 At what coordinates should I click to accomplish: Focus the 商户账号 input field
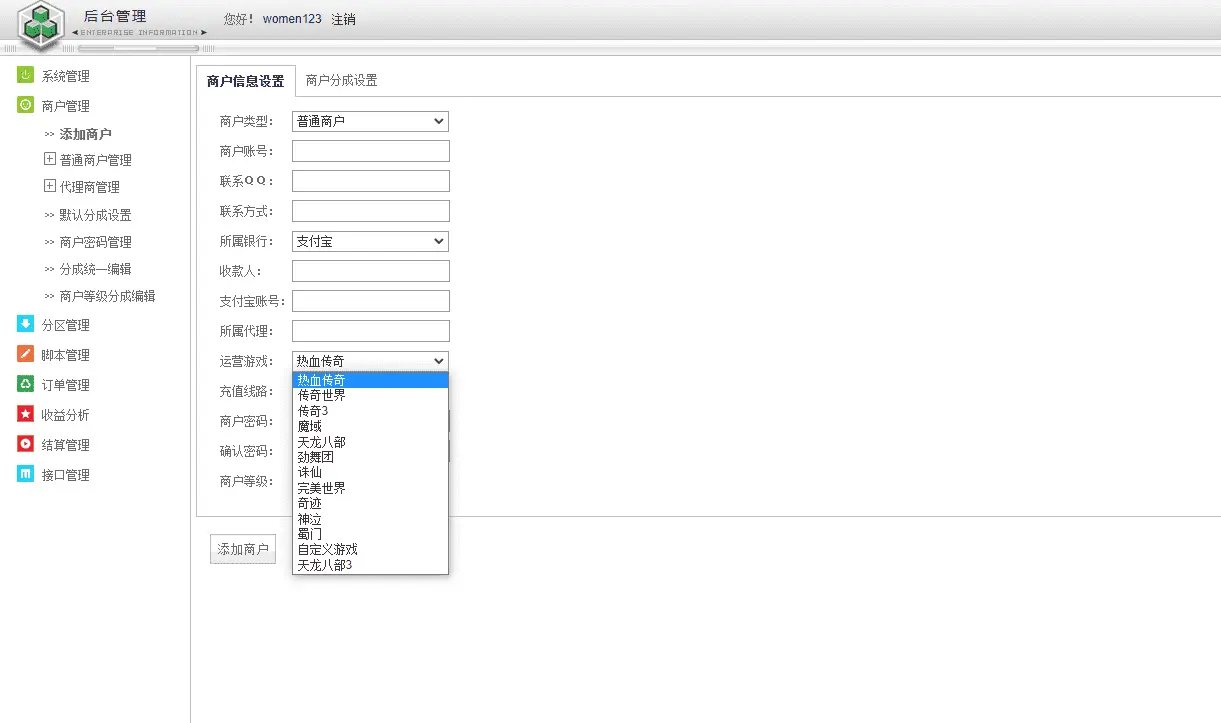(x=371, y=151)
